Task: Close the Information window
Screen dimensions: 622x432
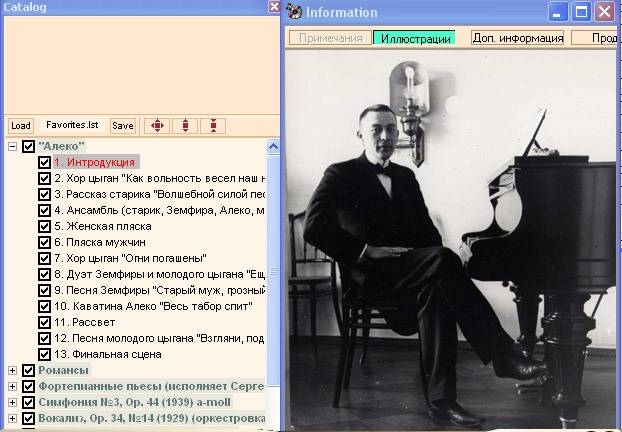Action: click(605, 12)
